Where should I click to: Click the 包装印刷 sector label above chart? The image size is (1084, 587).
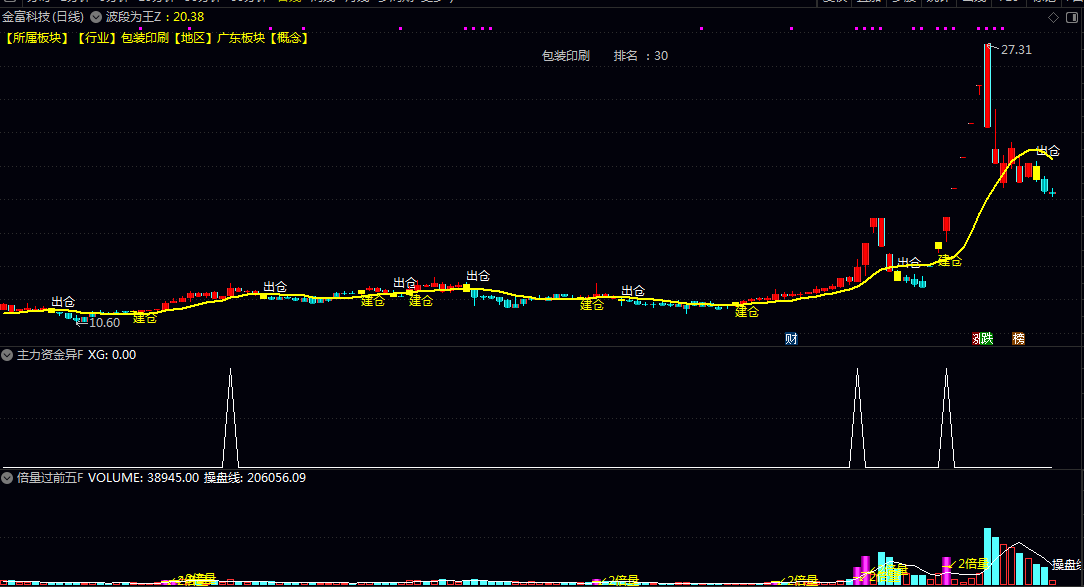point(566,56)
